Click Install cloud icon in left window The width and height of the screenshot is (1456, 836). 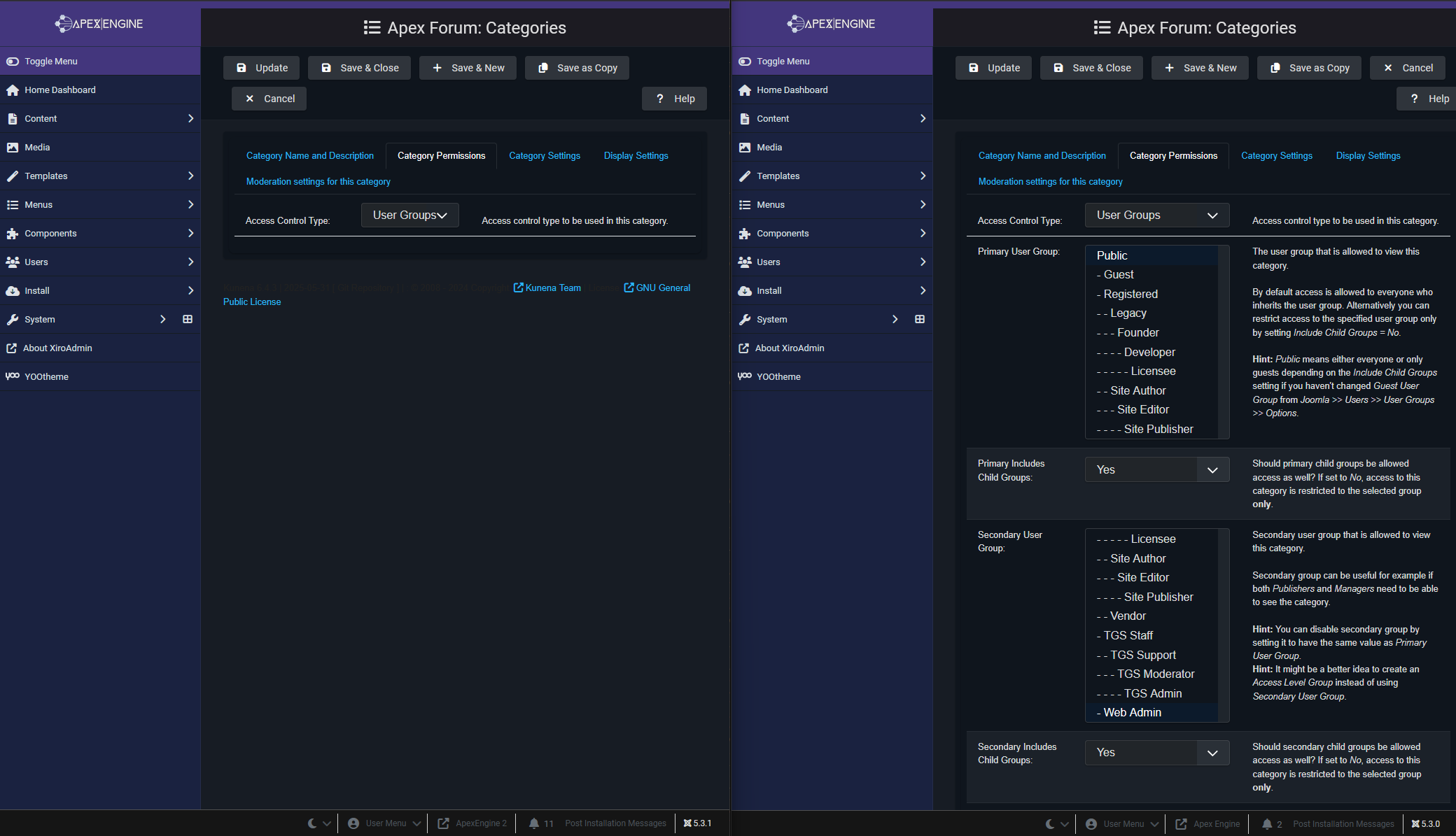click(x=13, y=291)
